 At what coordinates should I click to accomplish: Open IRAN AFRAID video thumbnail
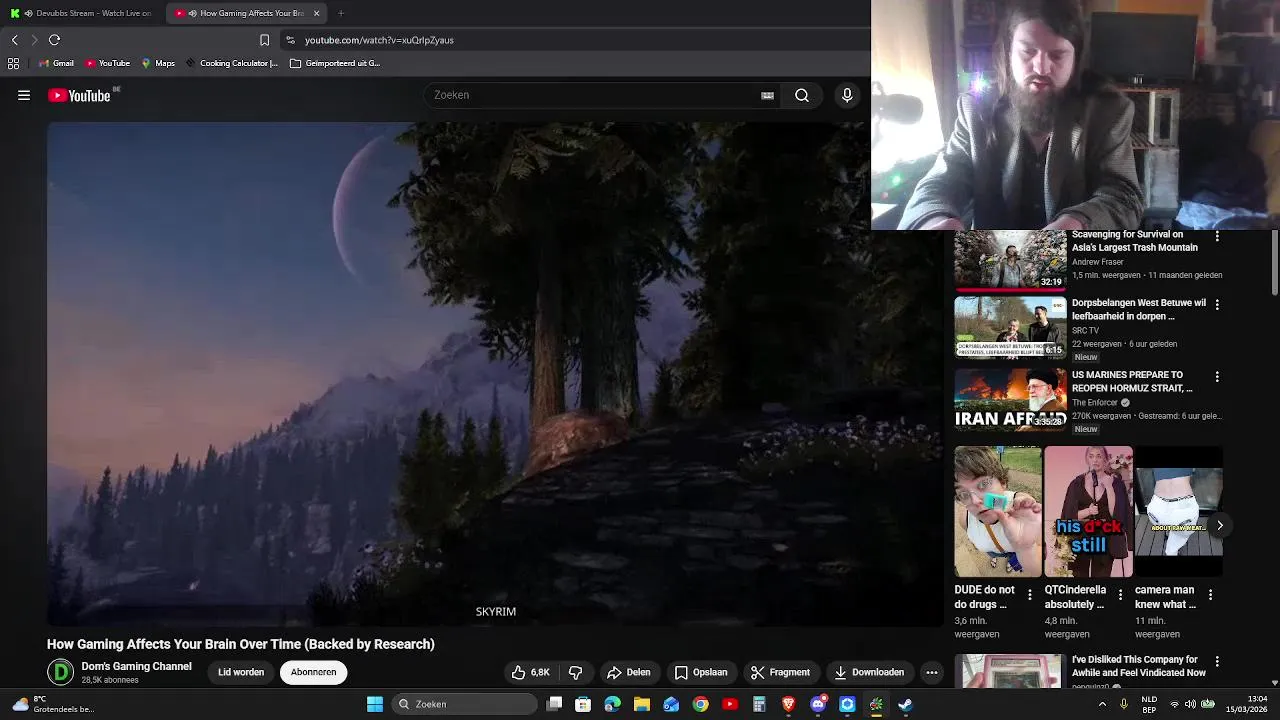coord(1010,399)
